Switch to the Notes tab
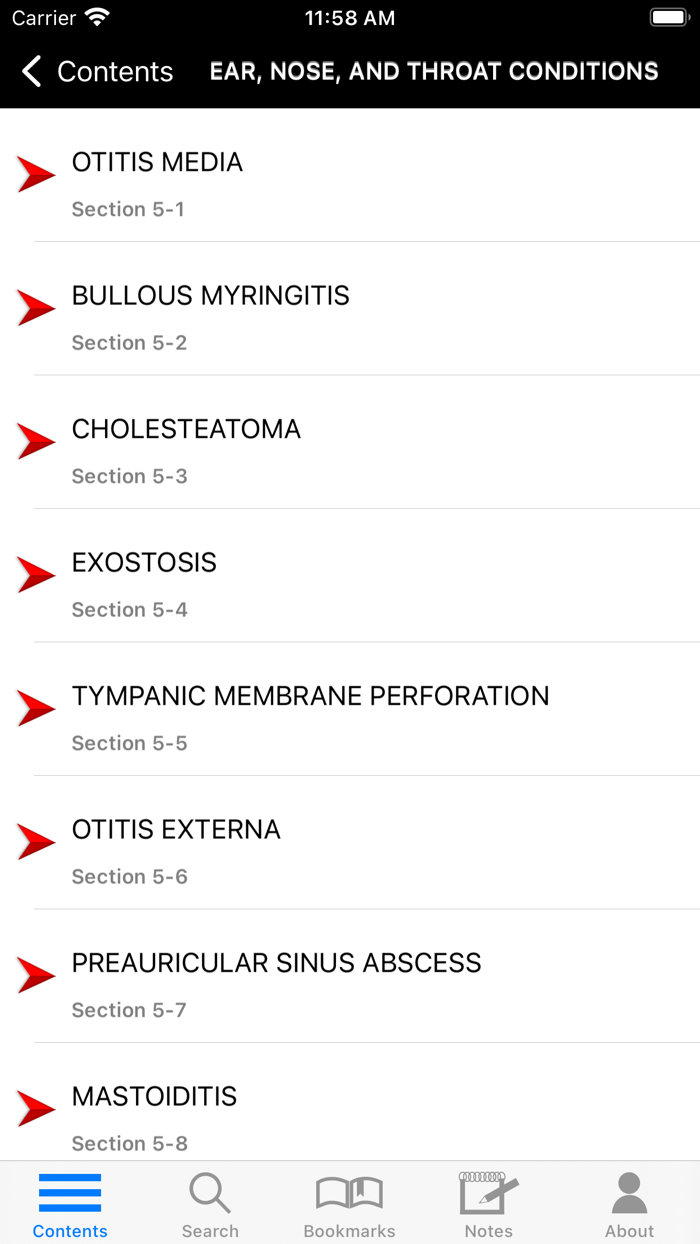 [x=488, y=1204]
